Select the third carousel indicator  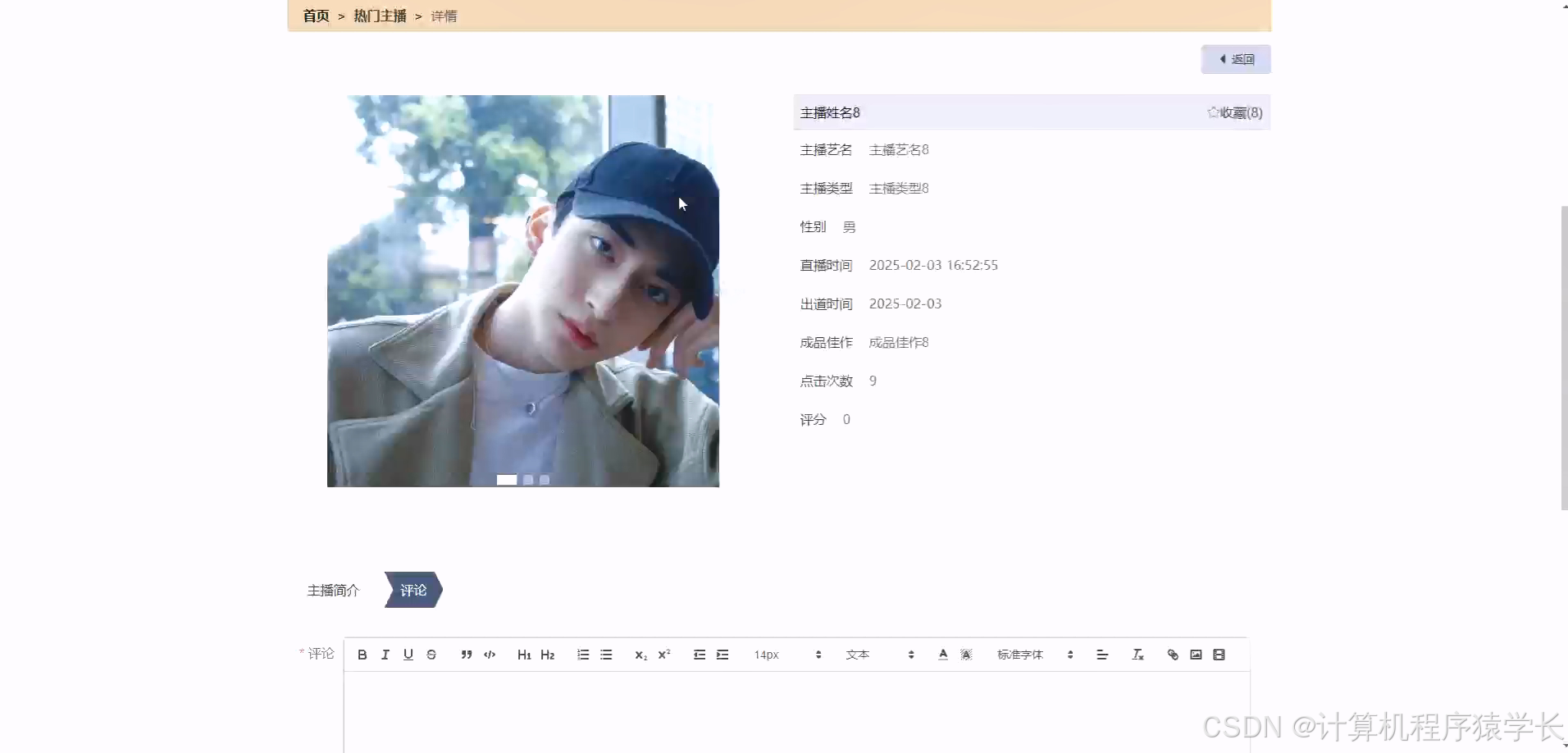coord(545,480)
